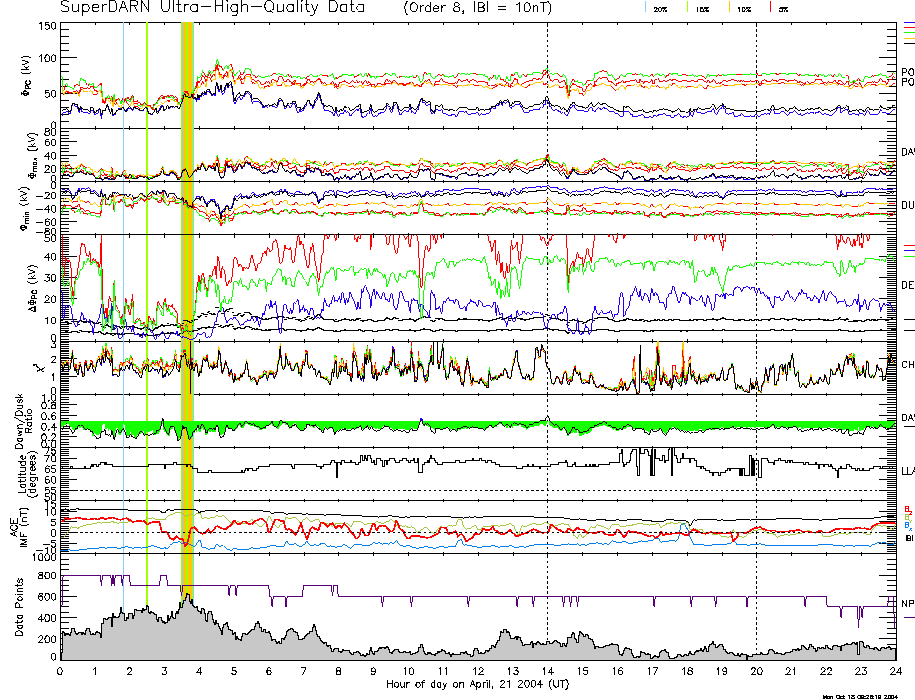Click the green vertical marker near hour 2.5
915x700 pixels.
147,300
